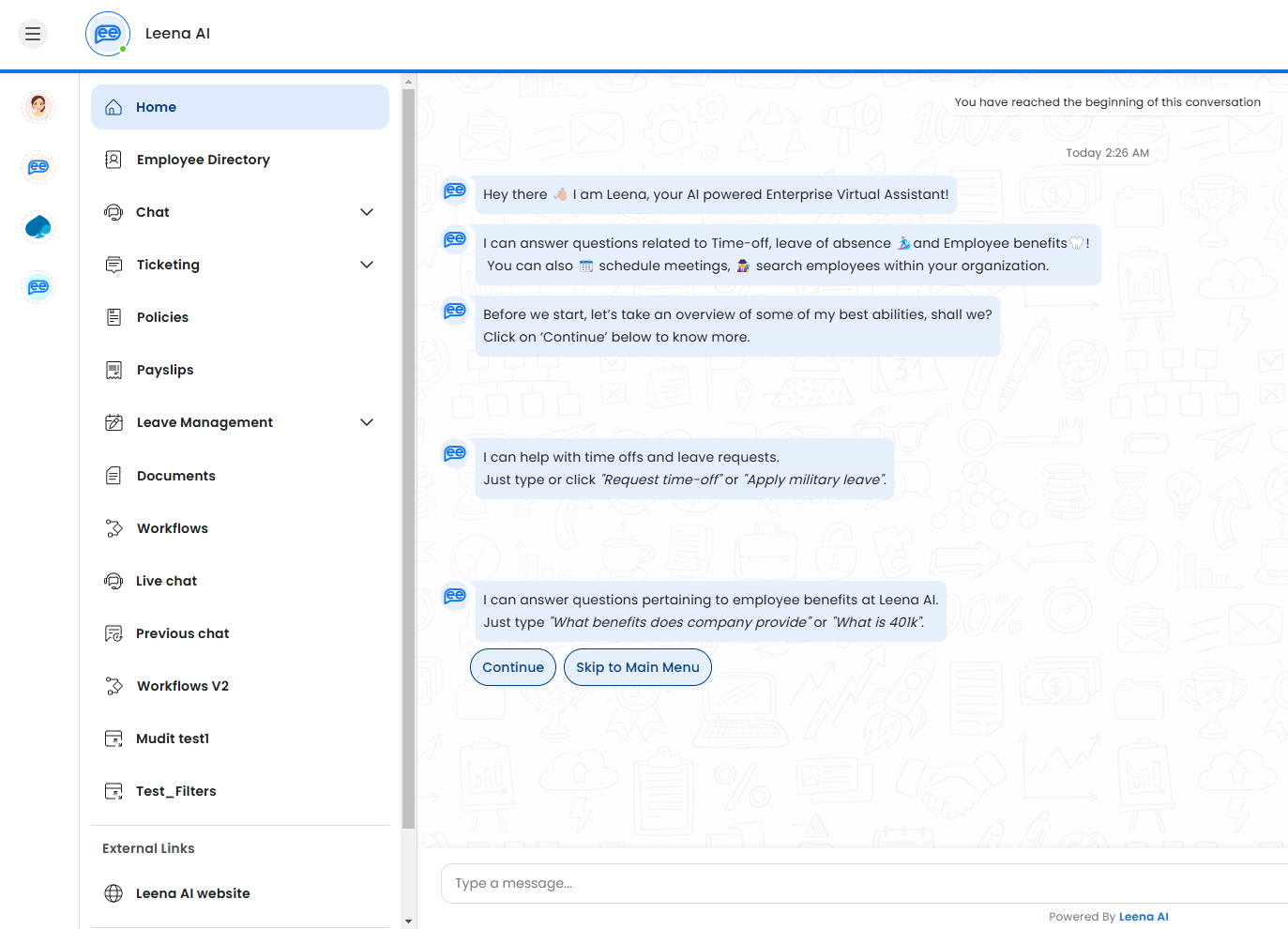Viewport: 1288px width, 929px height.
Task: Click the Continue button
Action: pyautogui.click(x=513, y=667)
